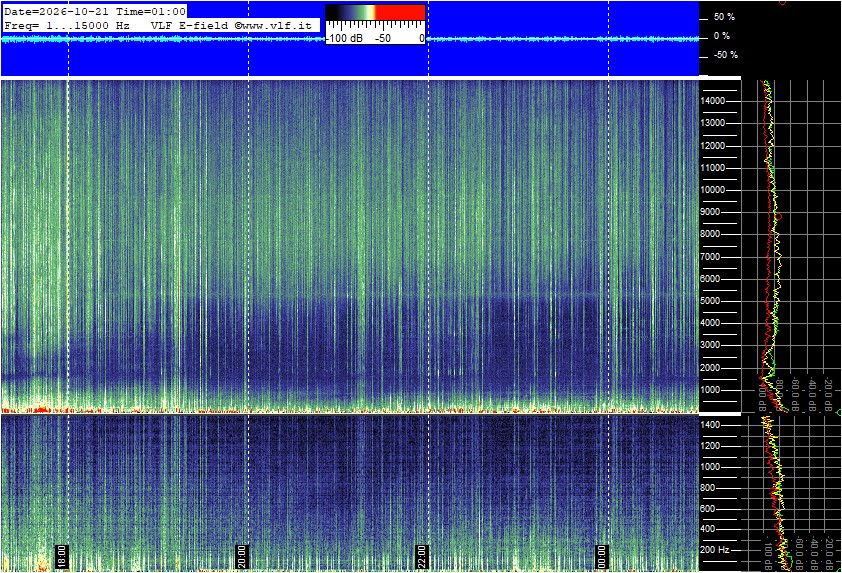Image resolution: width=842 pixels, height=573 pixels.
Task: Open the www.vlf.it link in header
Action: 277,25
